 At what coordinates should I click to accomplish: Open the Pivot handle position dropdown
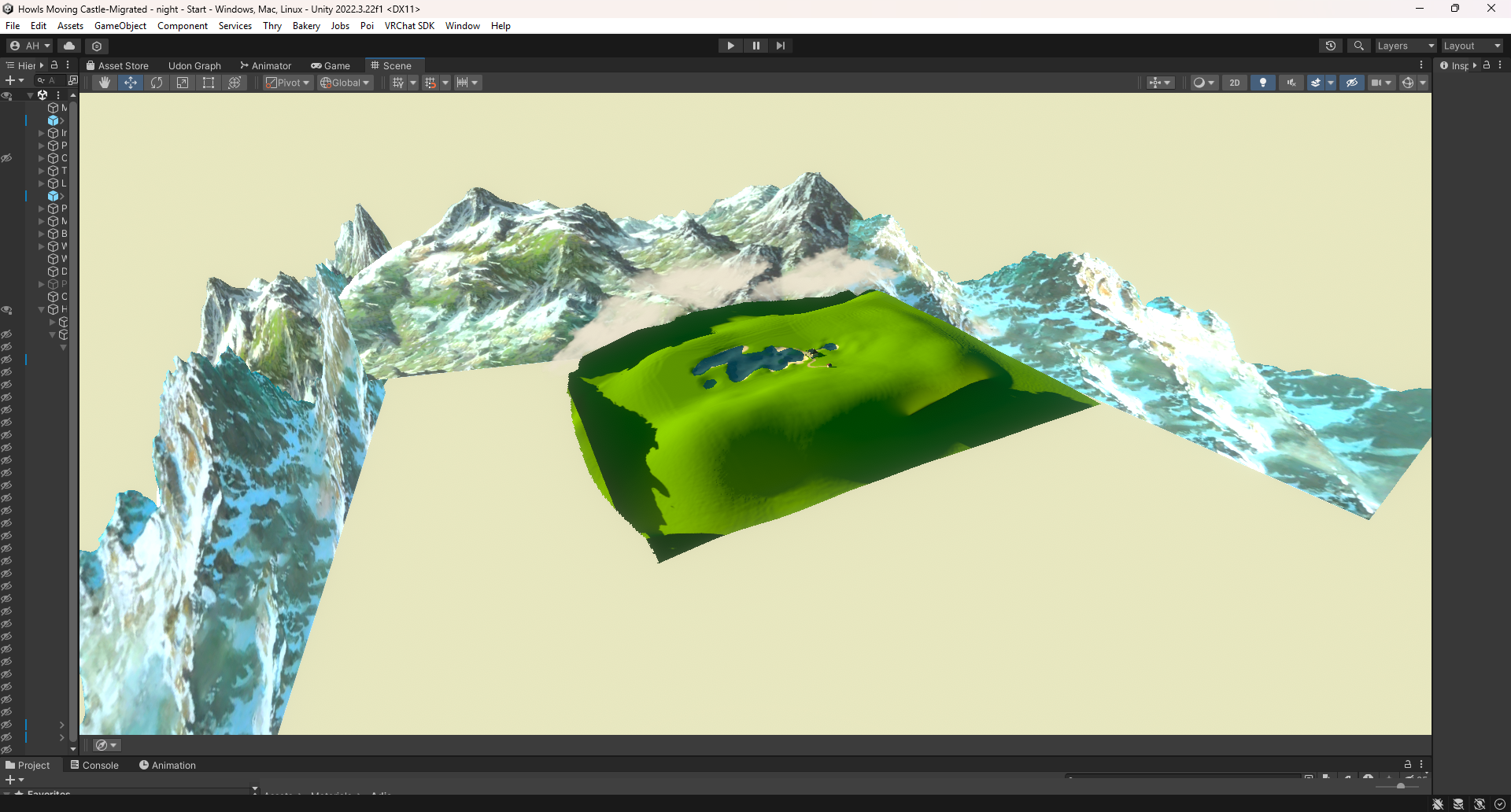[288, 83]
